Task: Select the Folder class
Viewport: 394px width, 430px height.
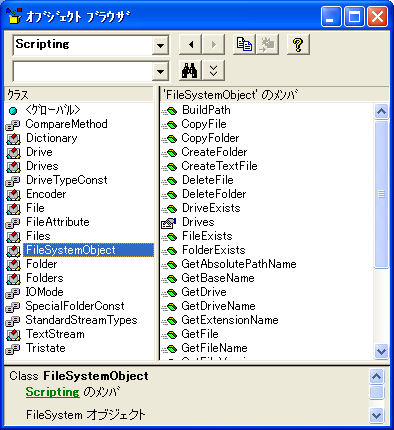Action: click(x=41, y=264)
